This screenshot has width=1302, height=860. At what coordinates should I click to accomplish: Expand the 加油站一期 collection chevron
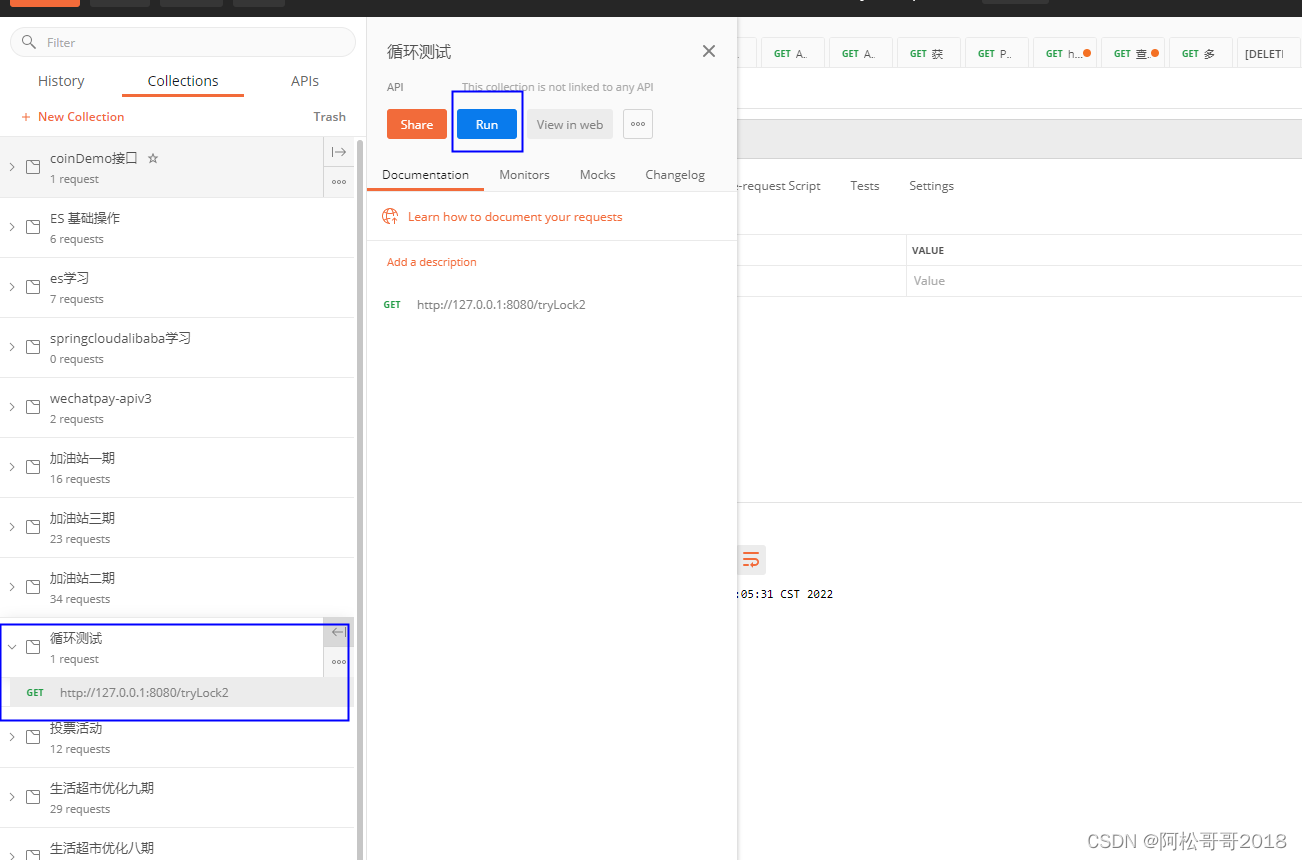pos(12,467)
